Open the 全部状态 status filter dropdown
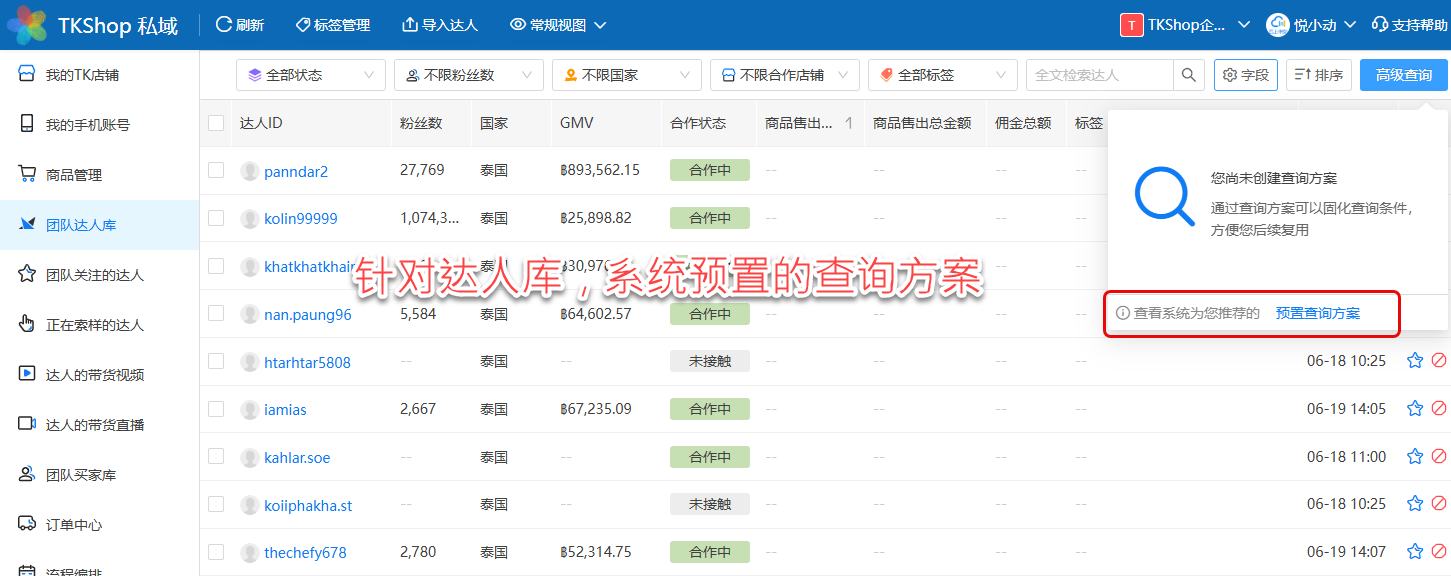 [x=311, y=75]
